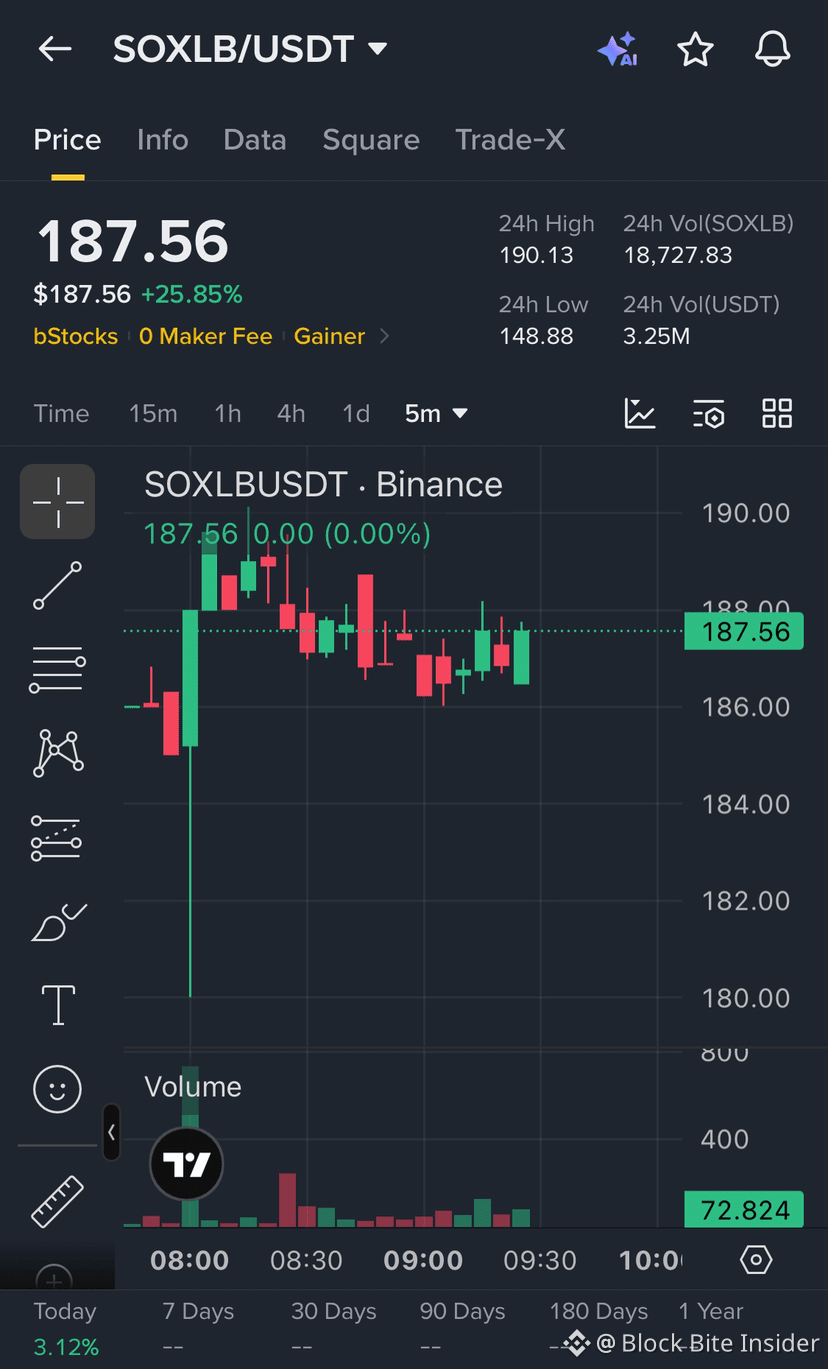Switch to the Info tab
Screen dimensions: 828x1369
click(162, 140)
